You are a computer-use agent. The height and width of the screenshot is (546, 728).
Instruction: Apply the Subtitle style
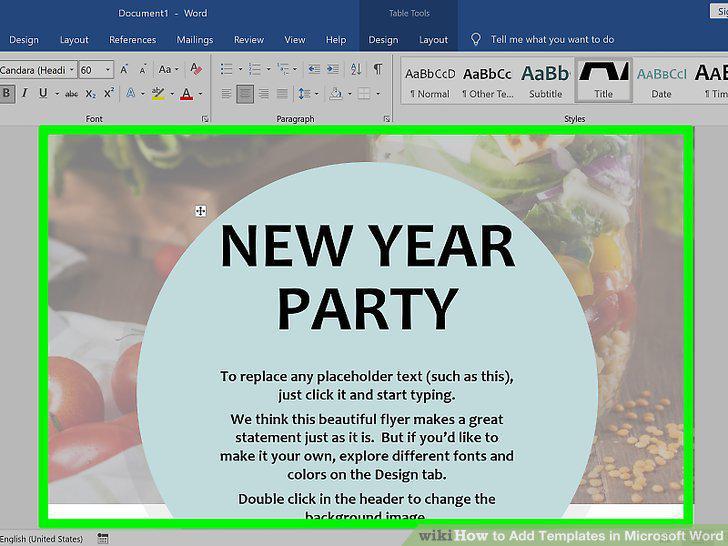click(546, 82)
